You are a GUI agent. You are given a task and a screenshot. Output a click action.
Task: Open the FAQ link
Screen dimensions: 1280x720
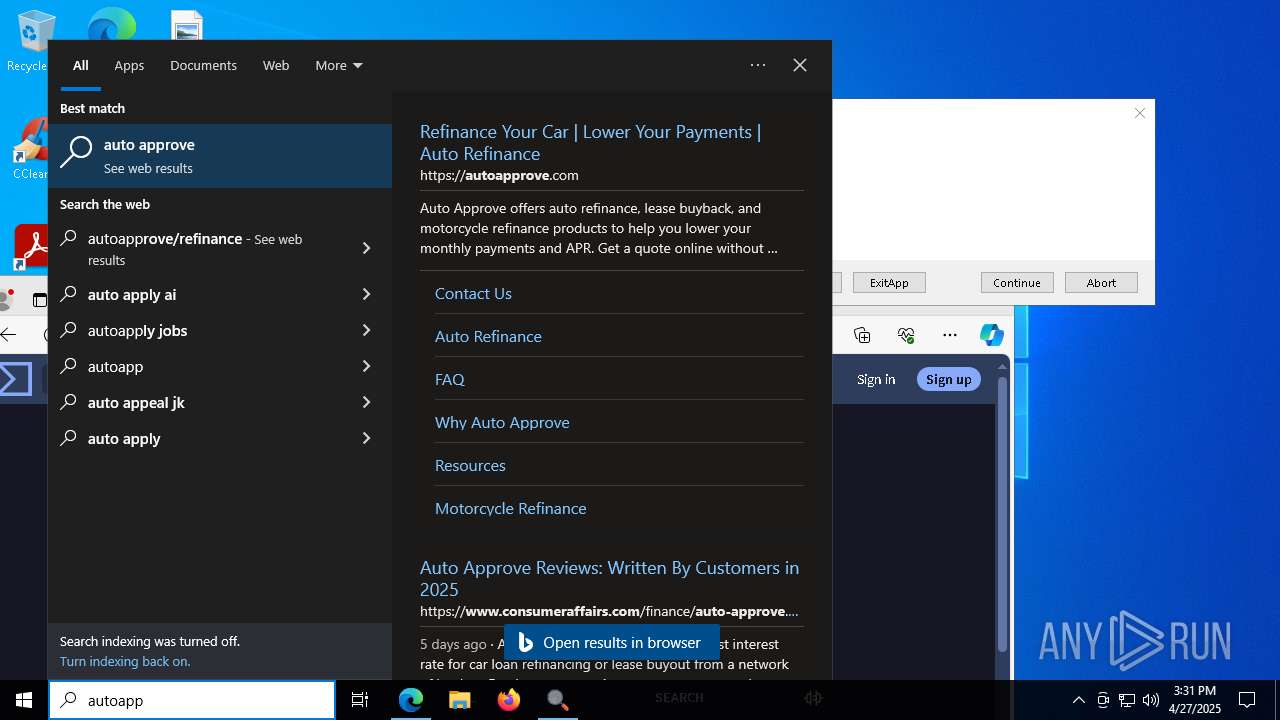coord(450,379)
